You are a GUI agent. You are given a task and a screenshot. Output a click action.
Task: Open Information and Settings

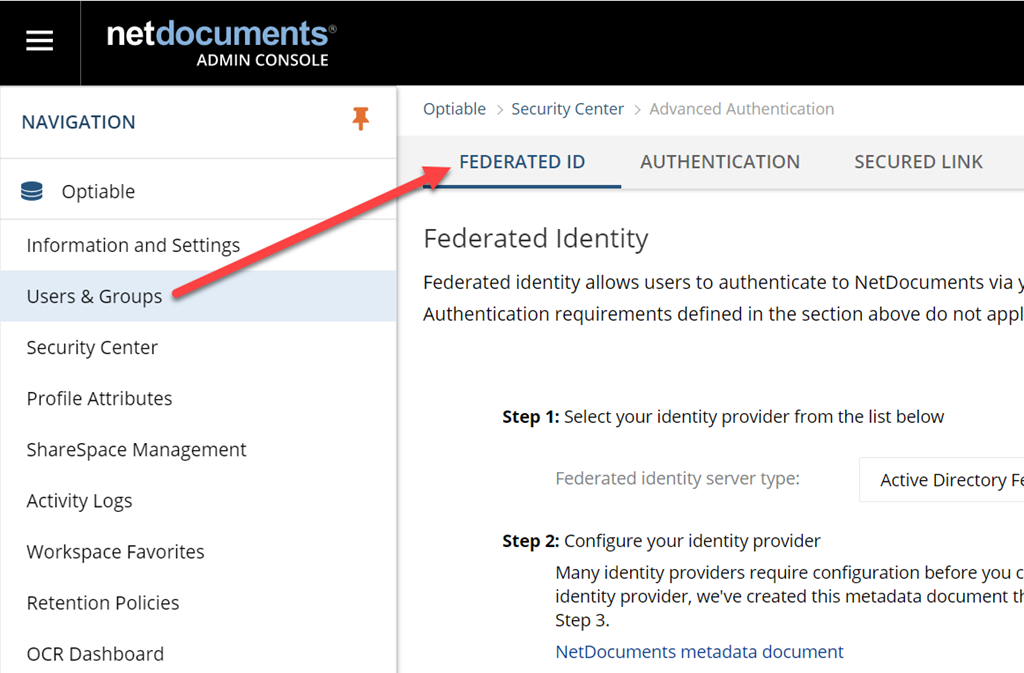click(x=133, y=245)
